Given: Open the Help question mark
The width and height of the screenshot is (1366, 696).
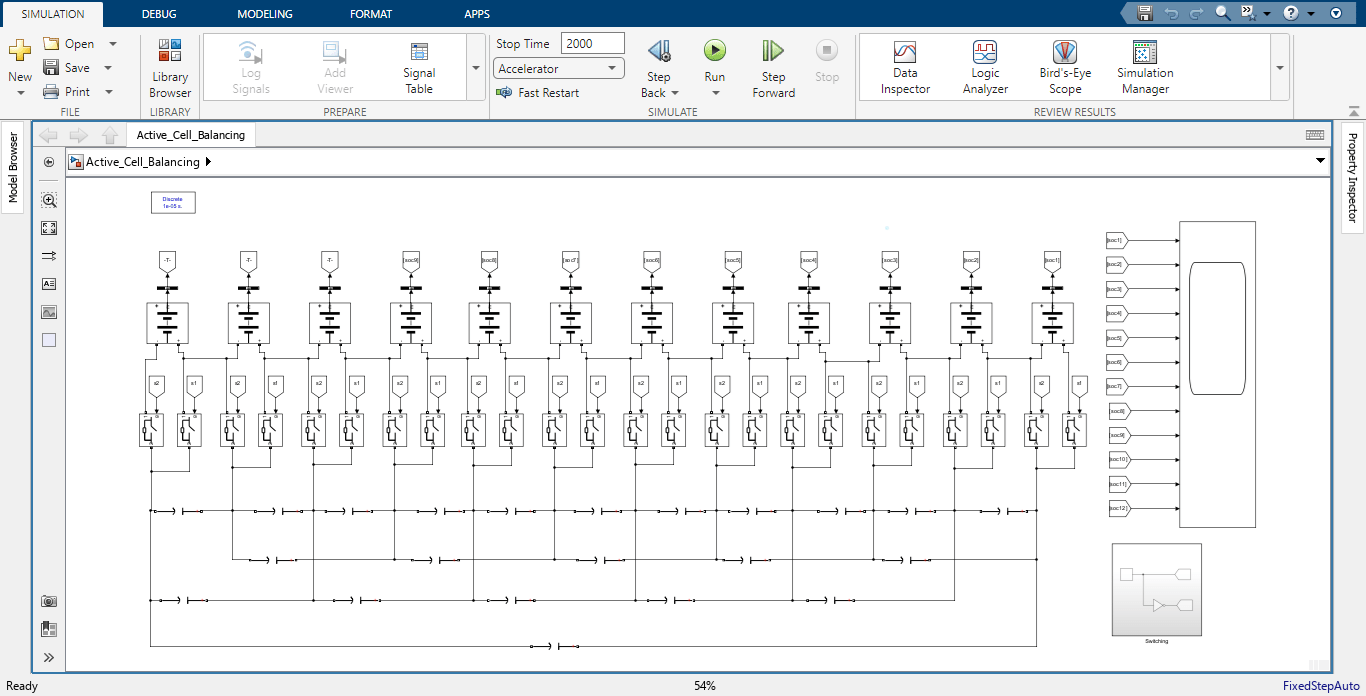Looking at the screenshot, I should pyautogui.click(x=1291, y=13).
